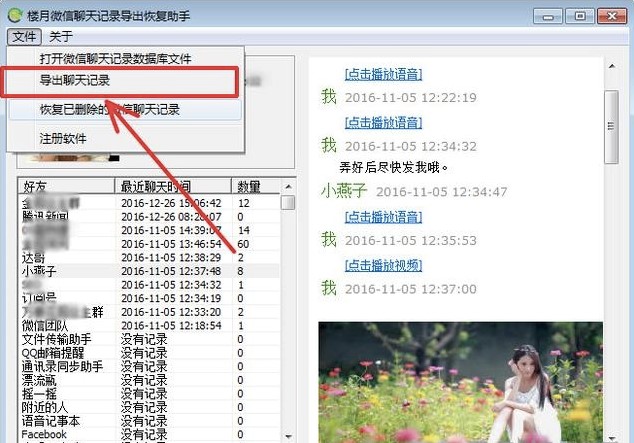Choose 注册软件 menu entry

(125, 139)
